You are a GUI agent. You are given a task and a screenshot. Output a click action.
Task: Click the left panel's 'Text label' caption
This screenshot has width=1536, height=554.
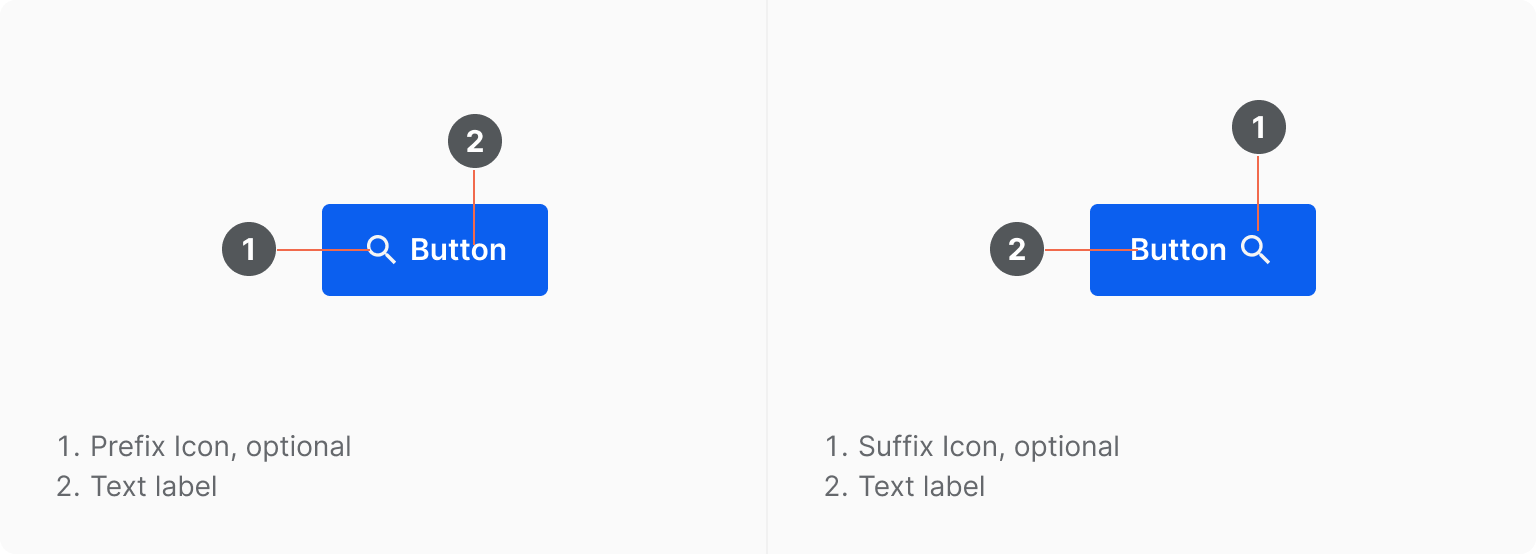(x=154, y=487)
